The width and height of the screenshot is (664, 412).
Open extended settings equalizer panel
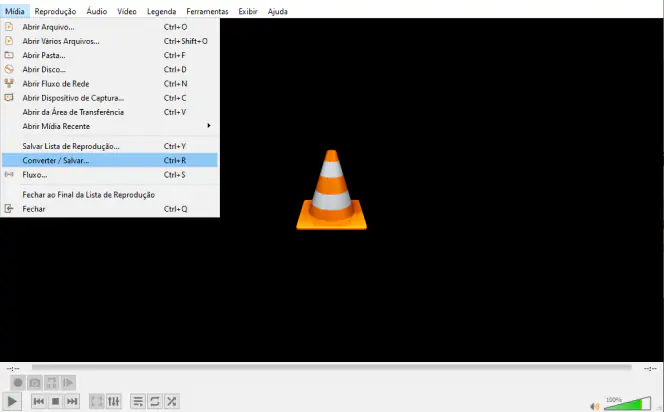(113, 401)
